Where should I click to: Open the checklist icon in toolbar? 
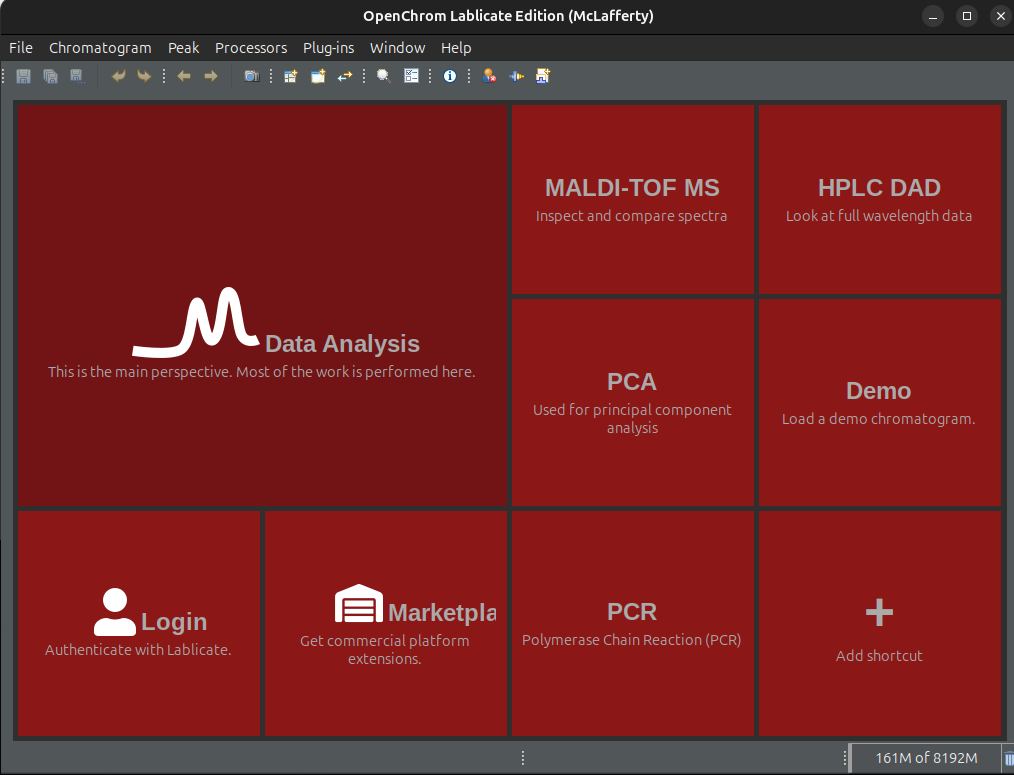tap(411, 76)
